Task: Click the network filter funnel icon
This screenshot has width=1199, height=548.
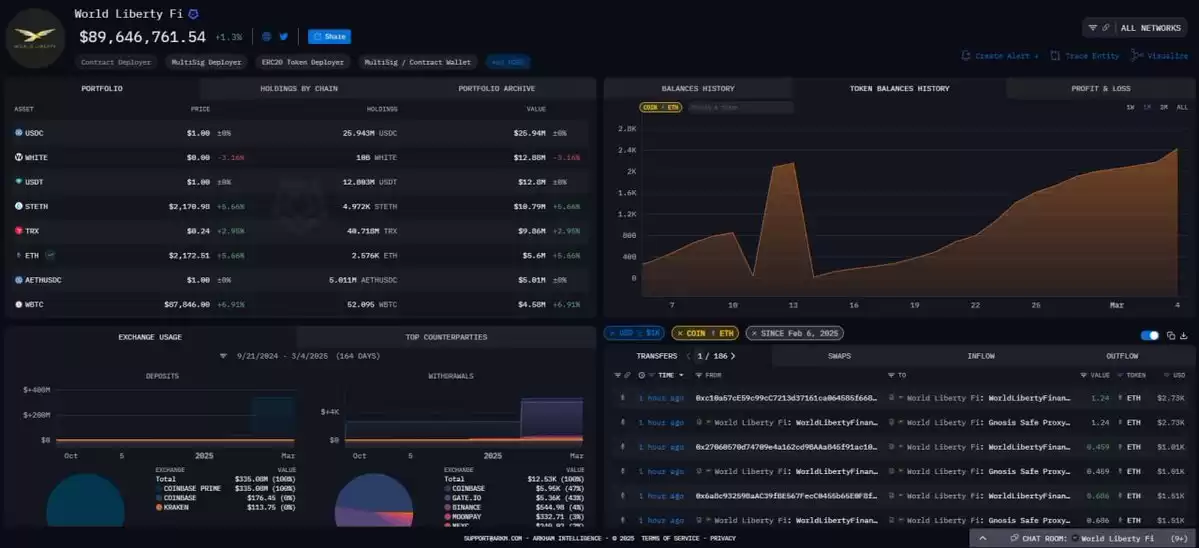Action: (1093, 28)
